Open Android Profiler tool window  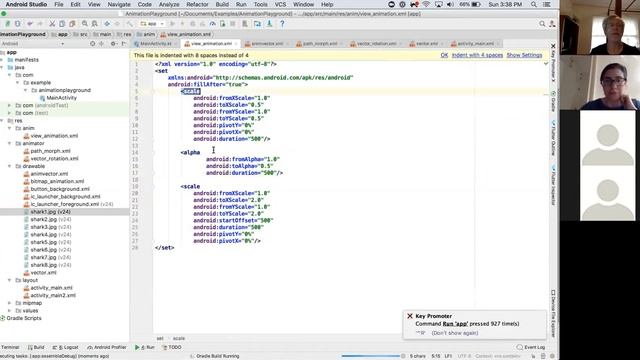[x=107, y=347]
